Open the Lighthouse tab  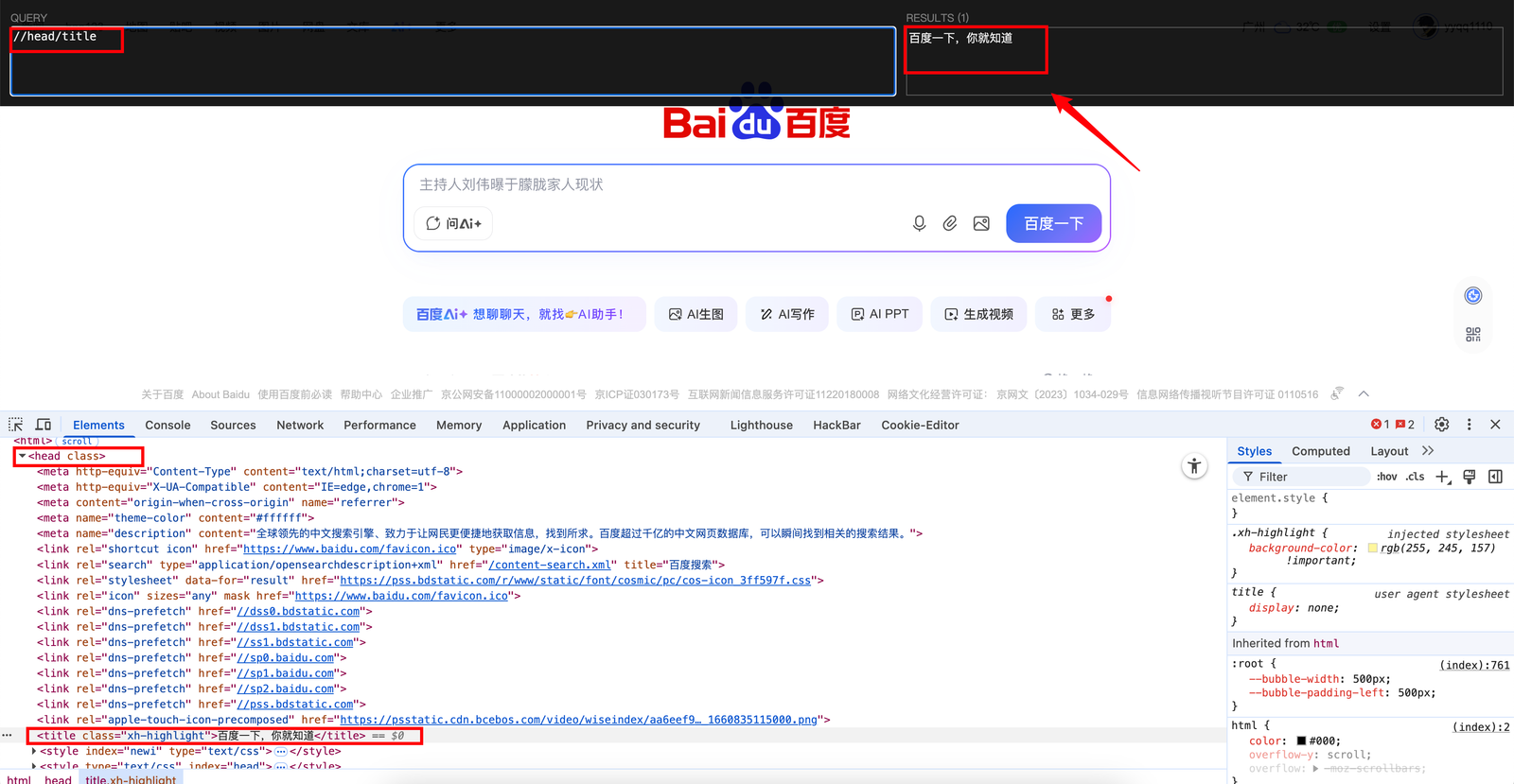coord(762,425)
